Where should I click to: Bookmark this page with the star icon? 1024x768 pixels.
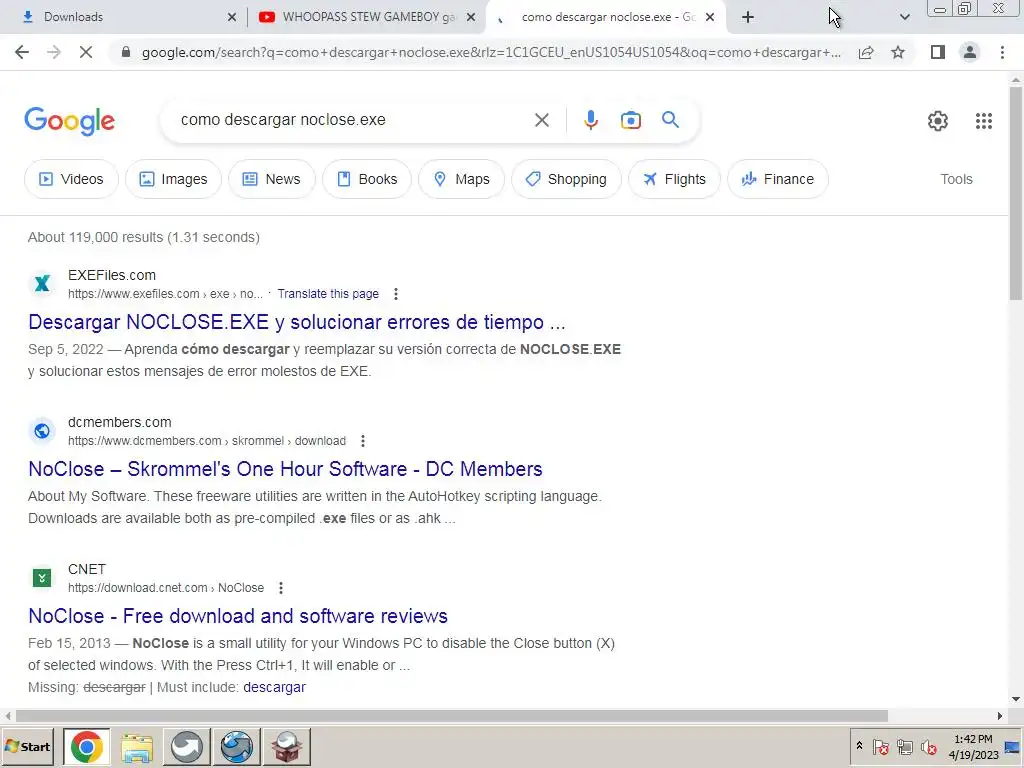[x=898, y=52]
